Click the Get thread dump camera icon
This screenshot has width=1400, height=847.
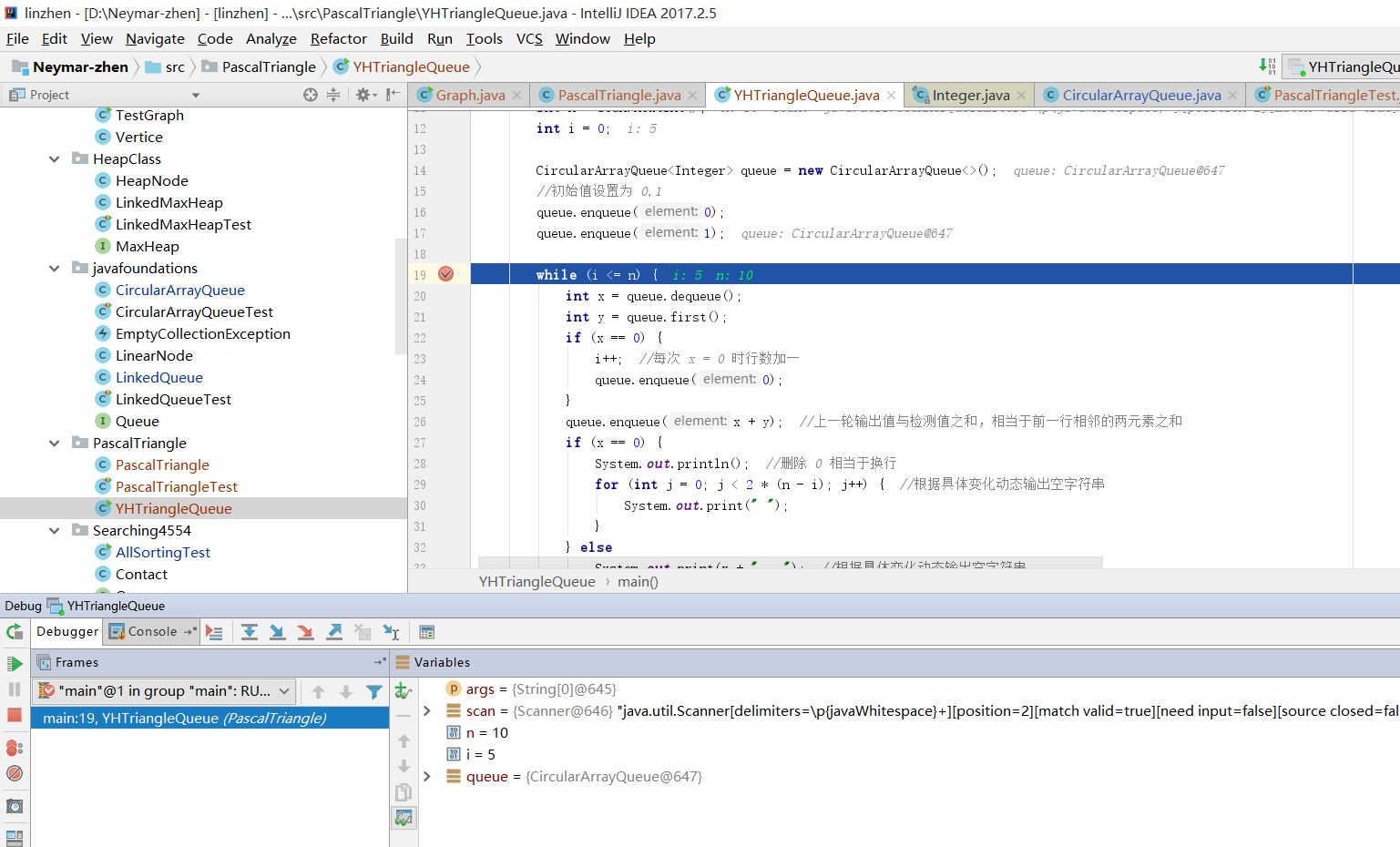click(15, 806)
